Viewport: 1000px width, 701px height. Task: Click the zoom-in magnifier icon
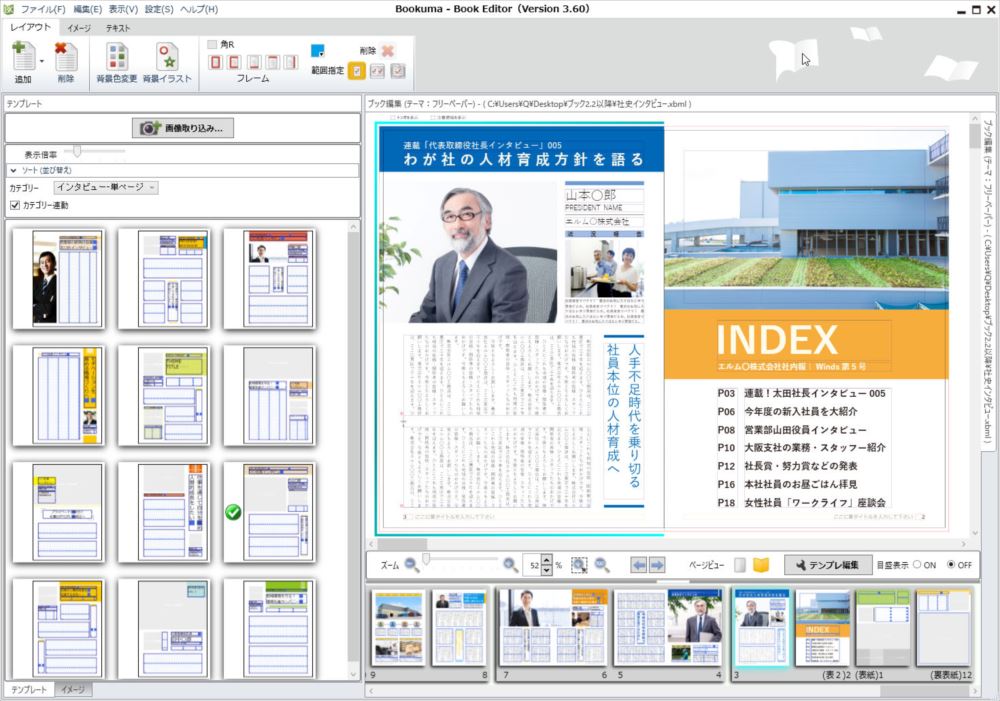coord(511,565)
